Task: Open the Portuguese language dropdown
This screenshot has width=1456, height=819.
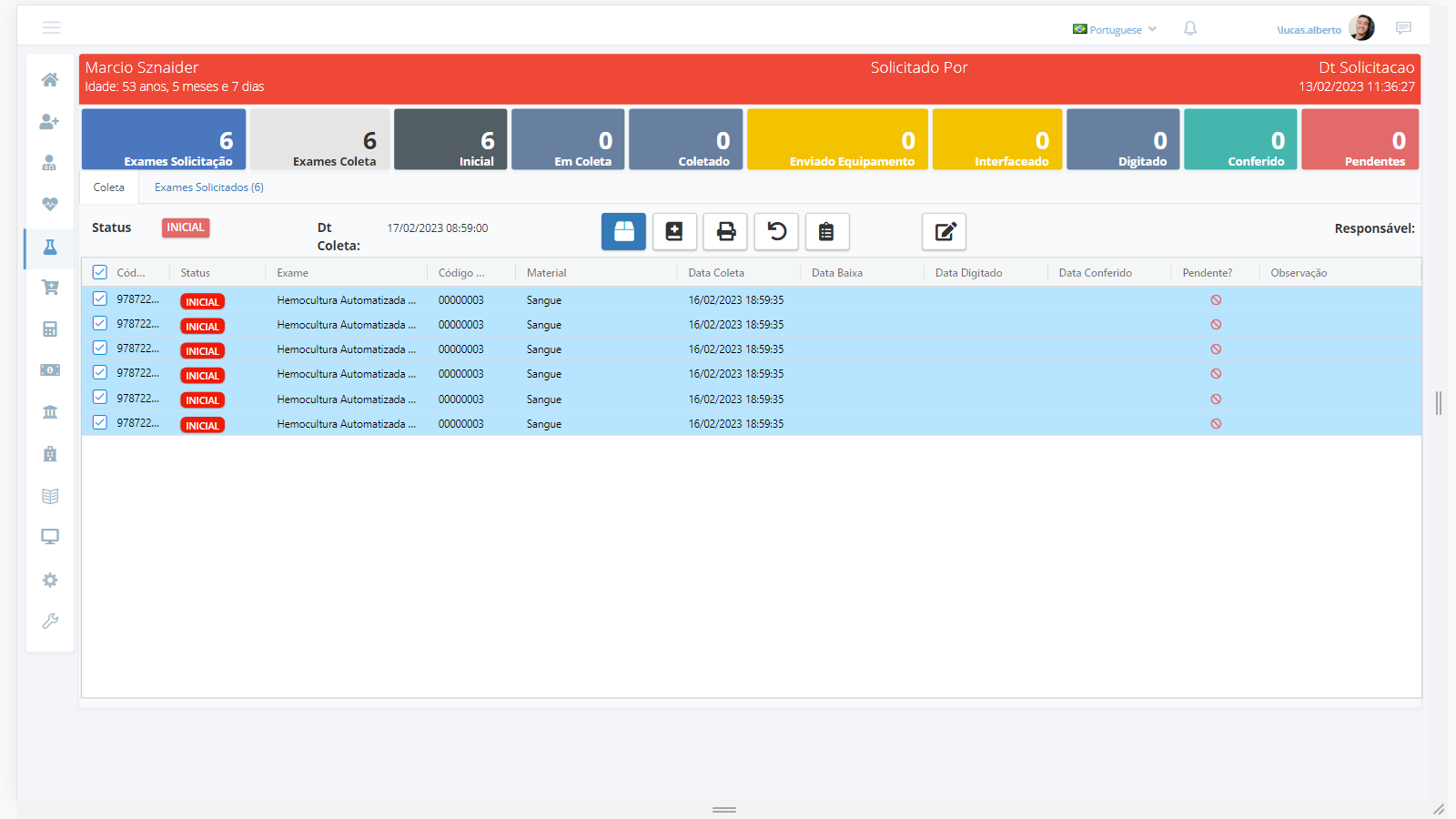Action: 1115,29
